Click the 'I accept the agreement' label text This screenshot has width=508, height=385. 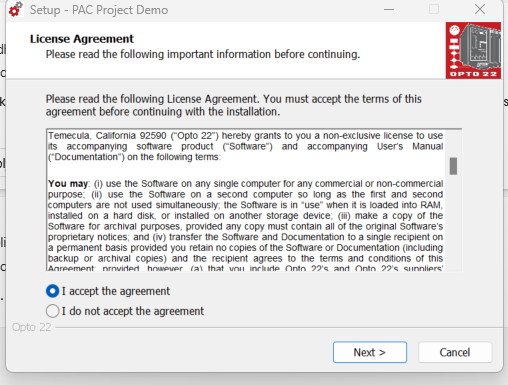pos(116,291)
